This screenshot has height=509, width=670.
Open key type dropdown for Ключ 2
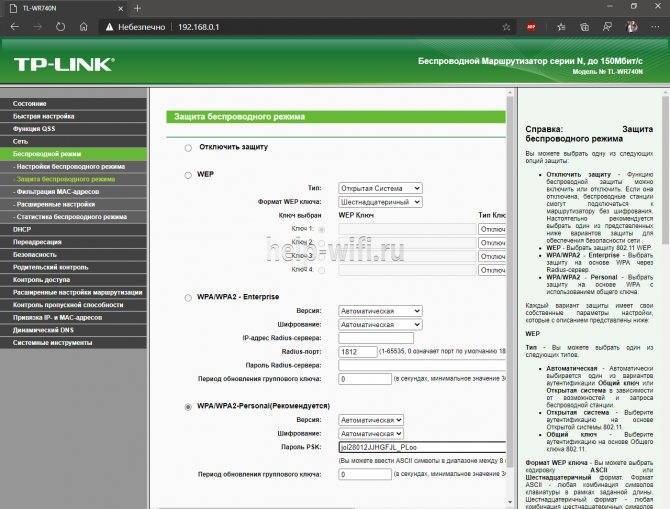pyautogui.click(x=492, y=243)
